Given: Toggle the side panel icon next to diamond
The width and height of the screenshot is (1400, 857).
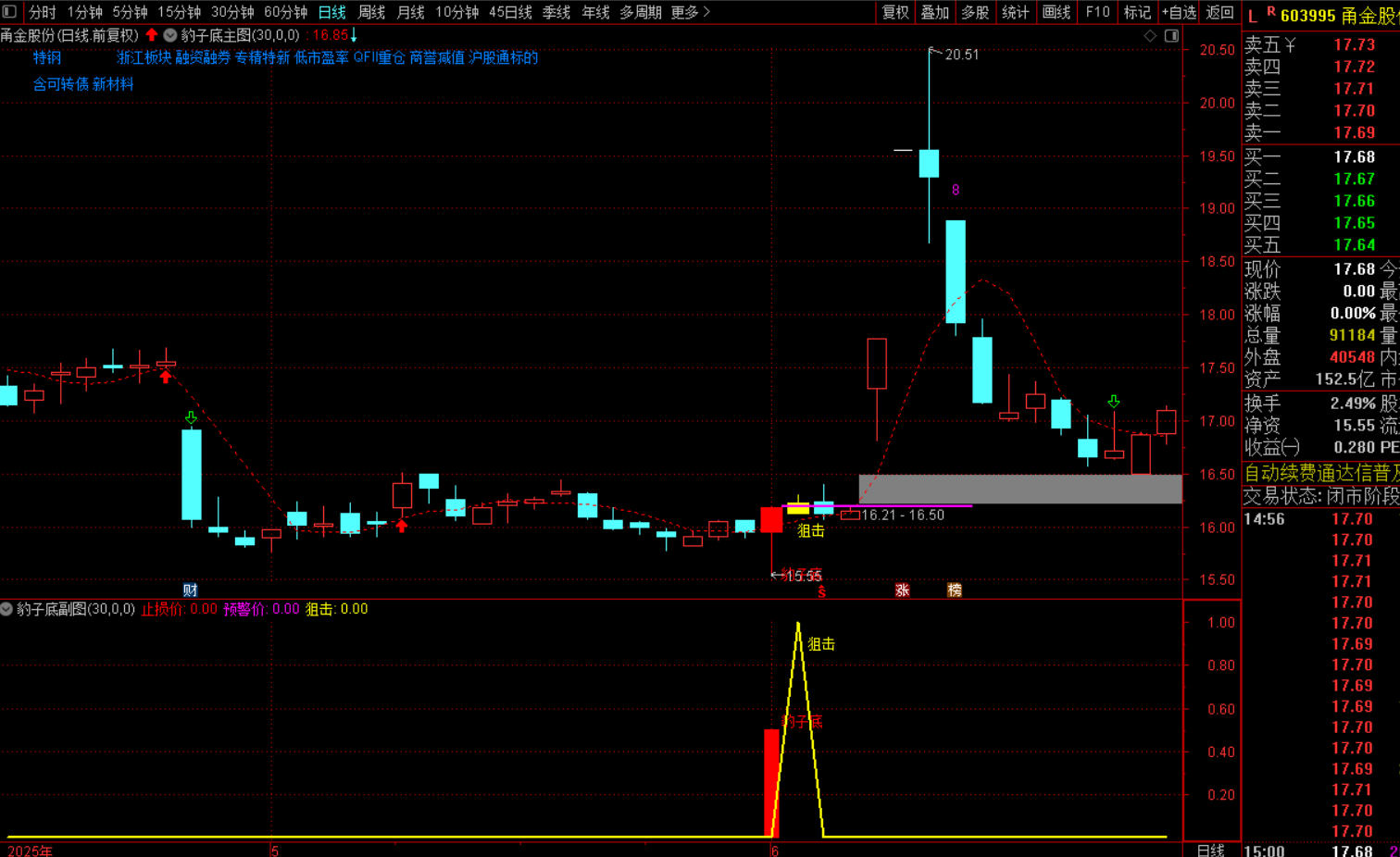Looking at the screenshot, I should [x=1171, y=36].
